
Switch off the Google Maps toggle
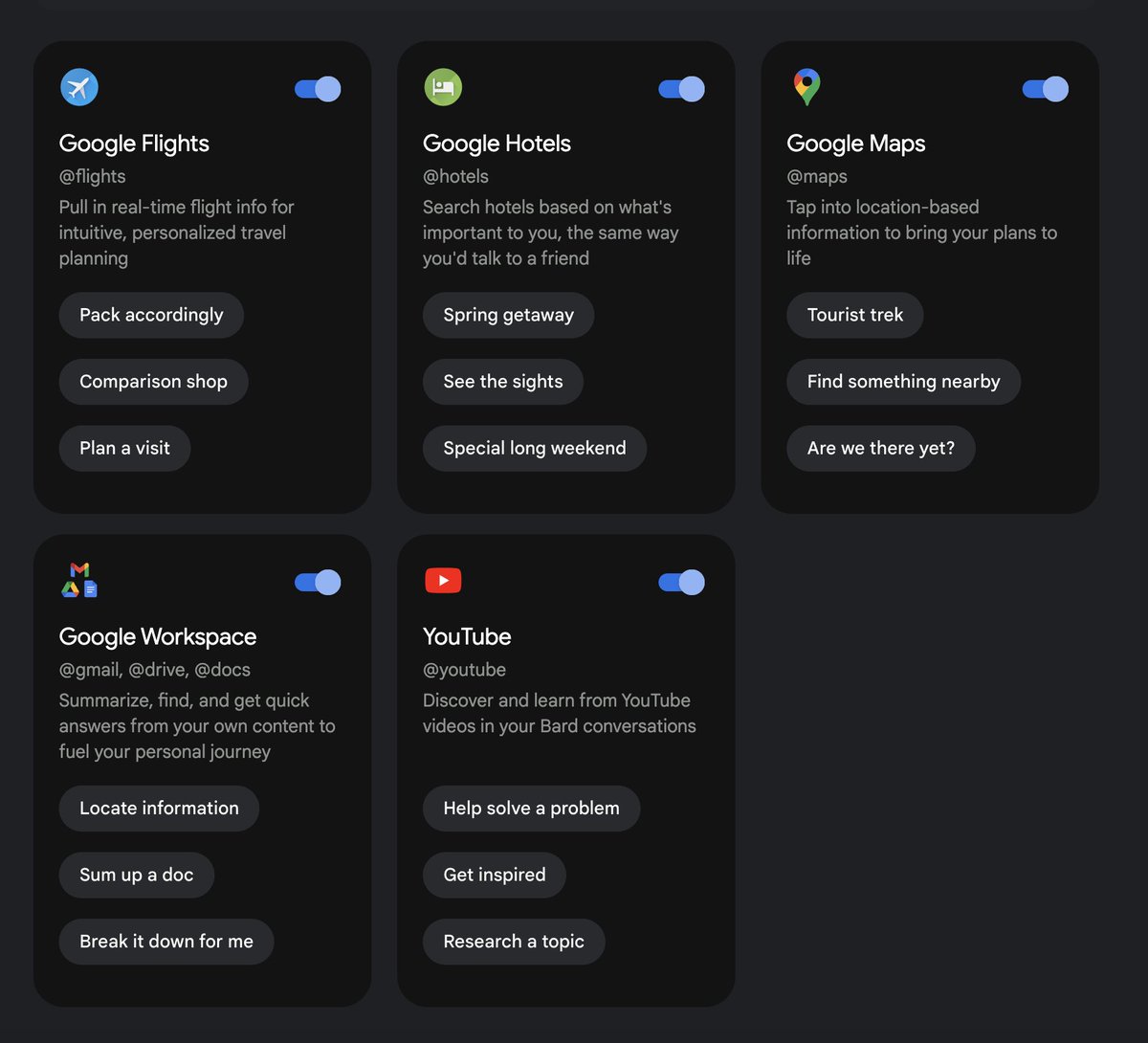tap(1045, 89)
